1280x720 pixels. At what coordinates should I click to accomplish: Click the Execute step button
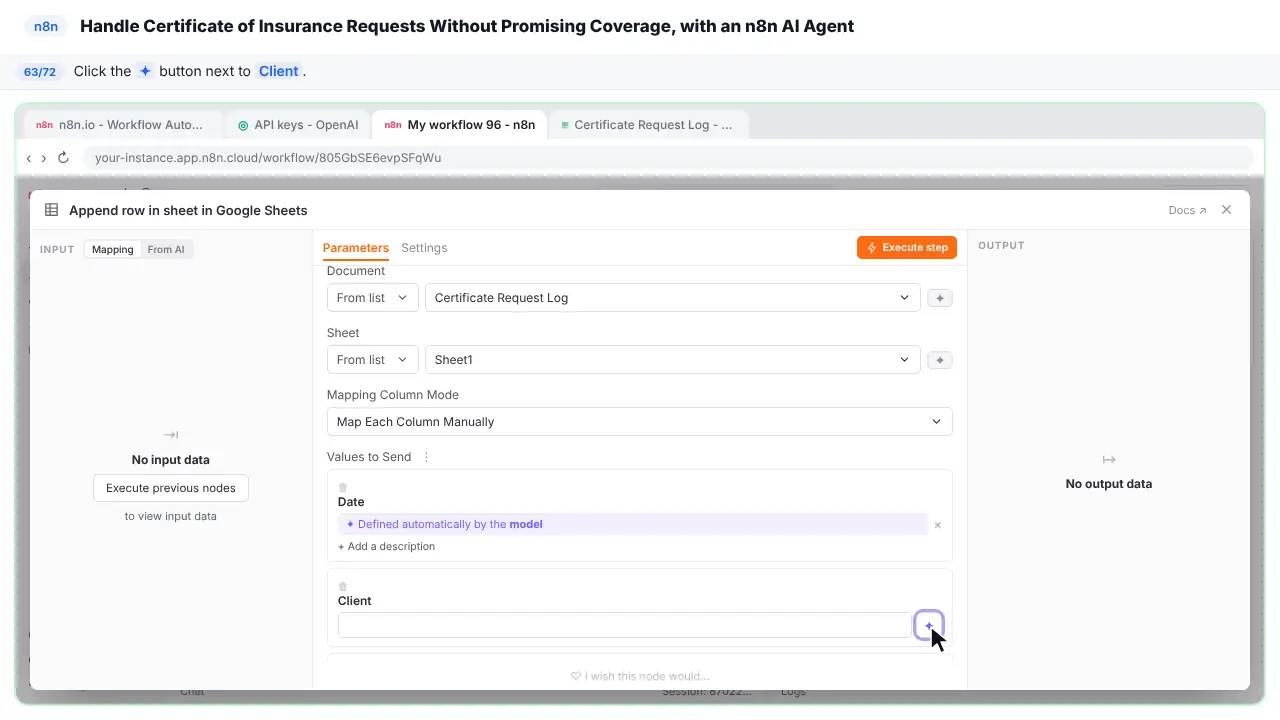(907, 247)
